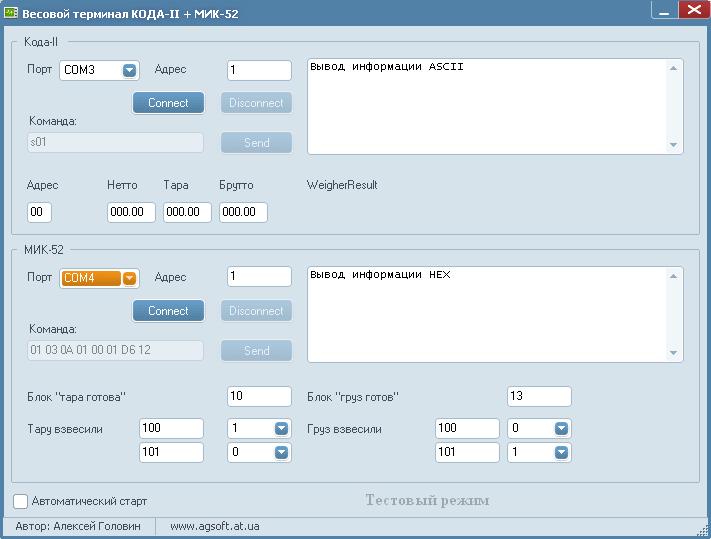Click the application icon in title bar
Screen dimensions: 711x539
coord(11,12)
